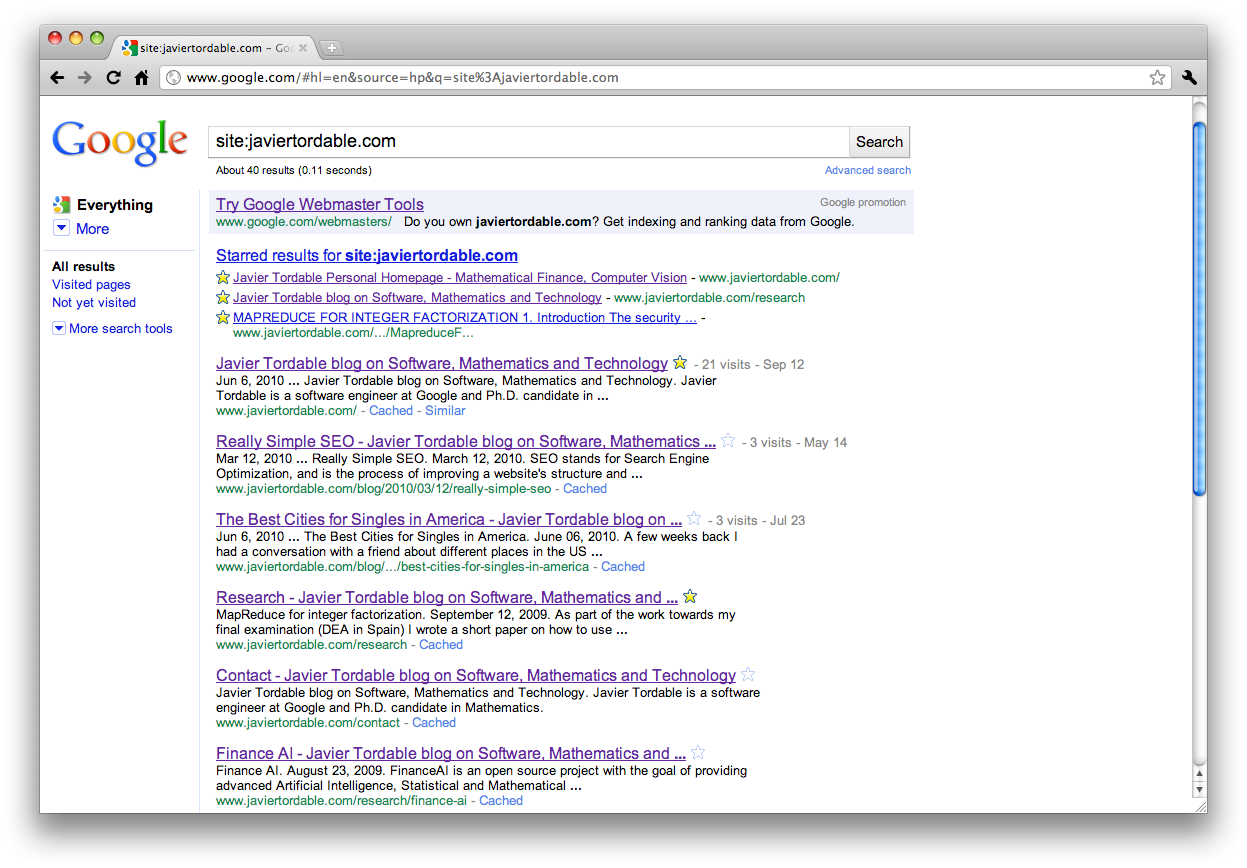This screenshot has height=868, width=1247.
Task: Bookmark this page with the address bar star
Action: 1157,77
